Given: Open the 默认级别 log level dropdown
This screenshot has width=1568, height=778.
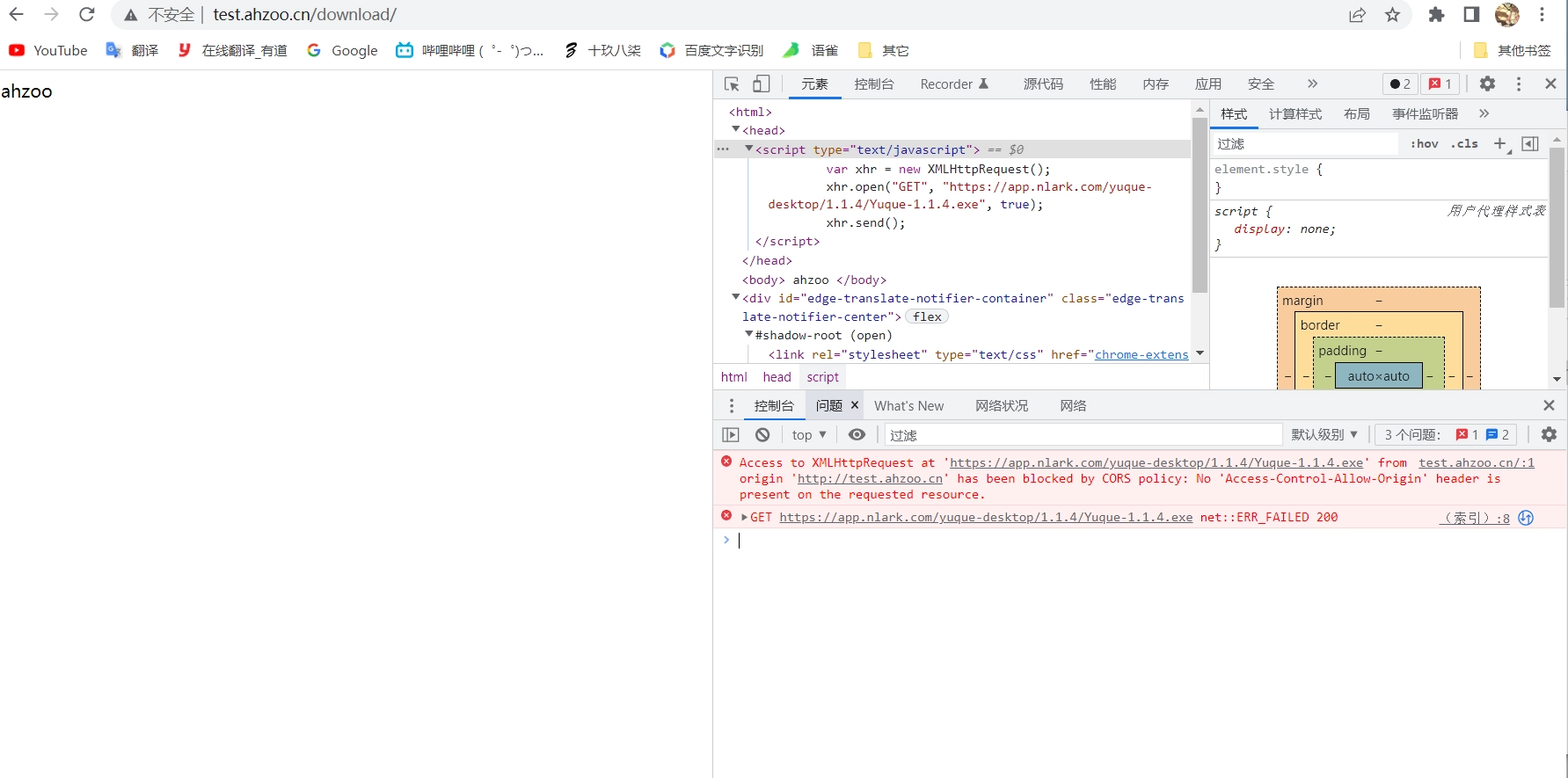Looking at the screenshot, I should [x=1324, y=435].
